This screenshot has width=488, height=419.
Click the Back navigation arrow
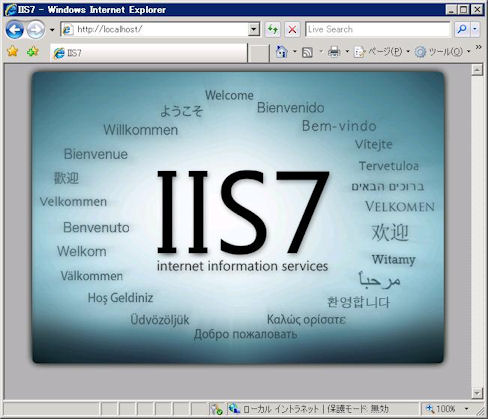coord(15,30)
